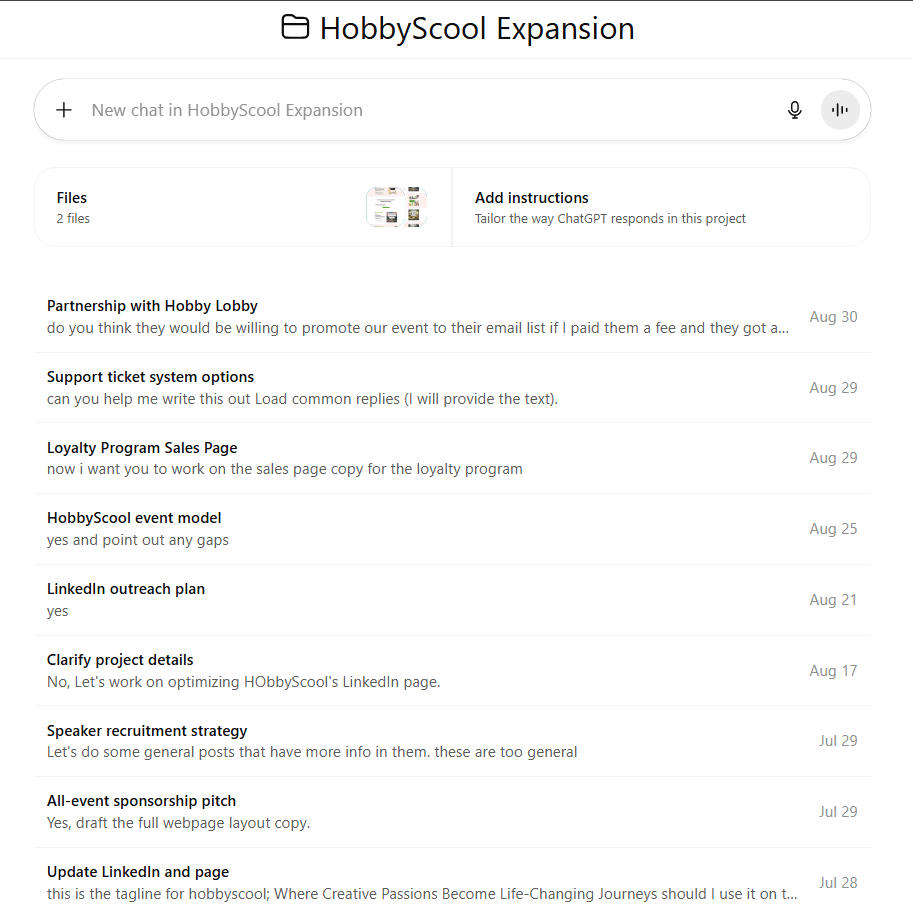Open the All-event sponsorship pitch chat

tap(452, 812)
